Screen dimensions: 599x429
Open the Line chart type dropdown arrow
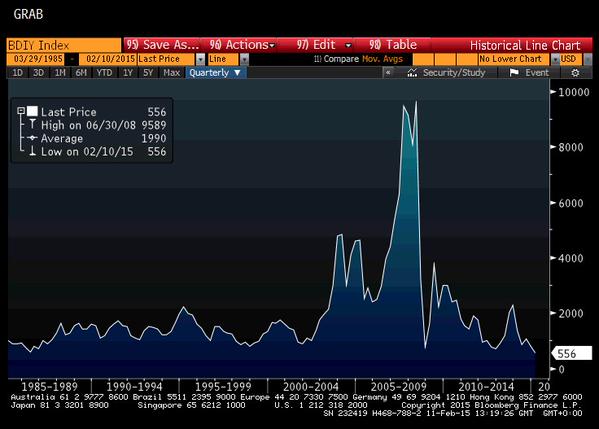point(244,59)
